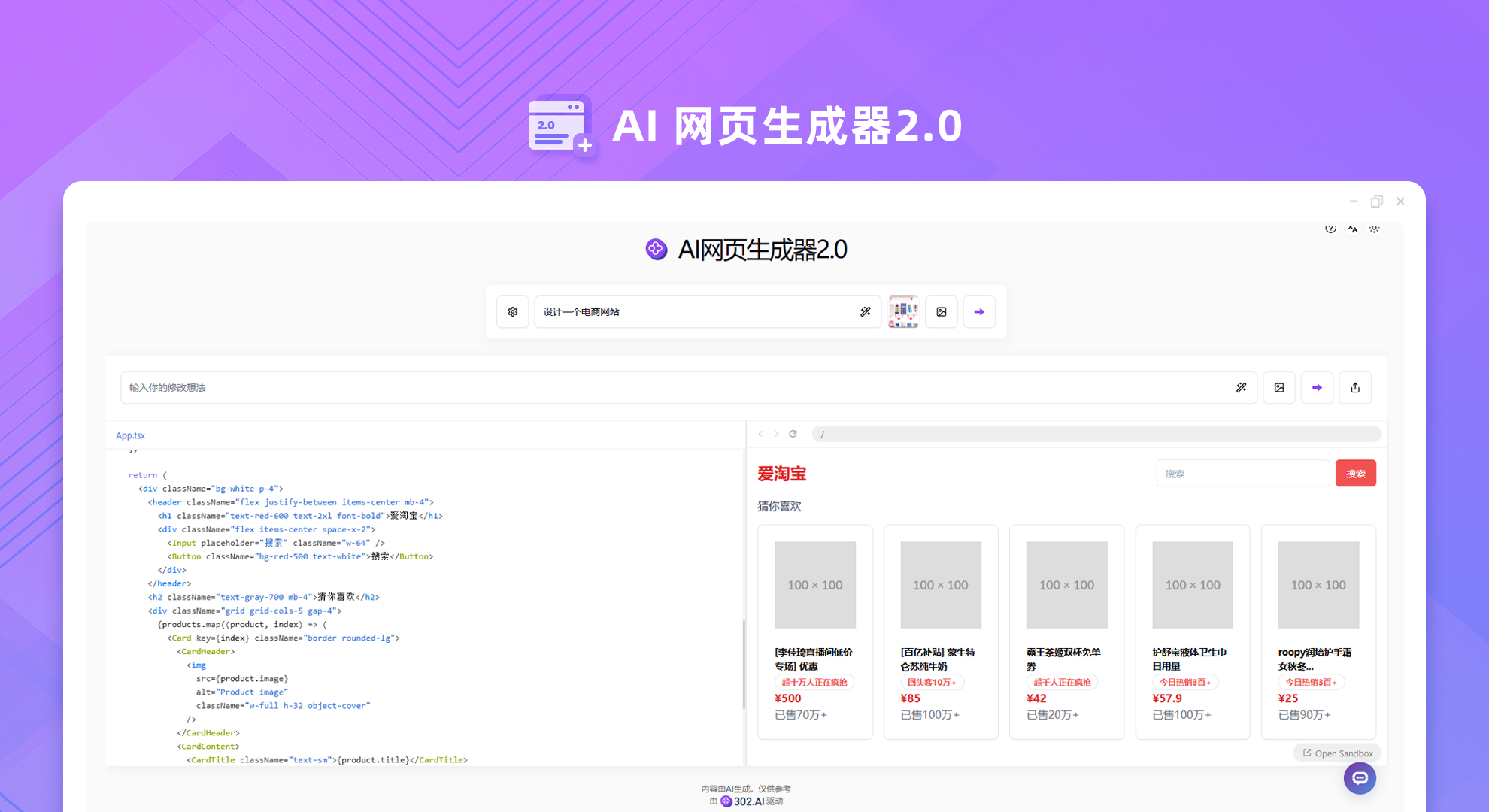Click the code editor vertical scrollbar
The width and height of the screenshot is (1489, 812).
744,665
